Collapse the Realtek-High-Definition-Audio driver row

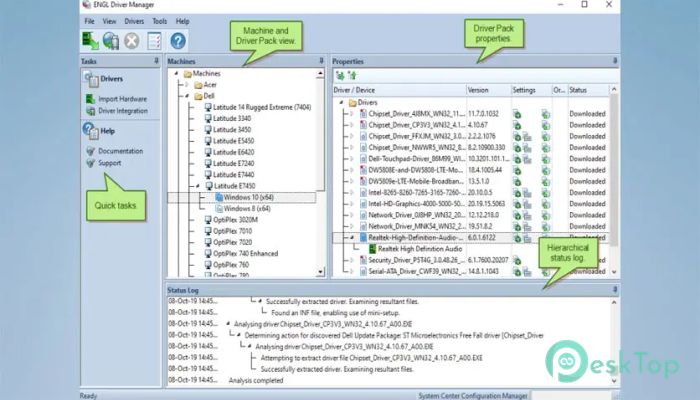click(352, 238)
